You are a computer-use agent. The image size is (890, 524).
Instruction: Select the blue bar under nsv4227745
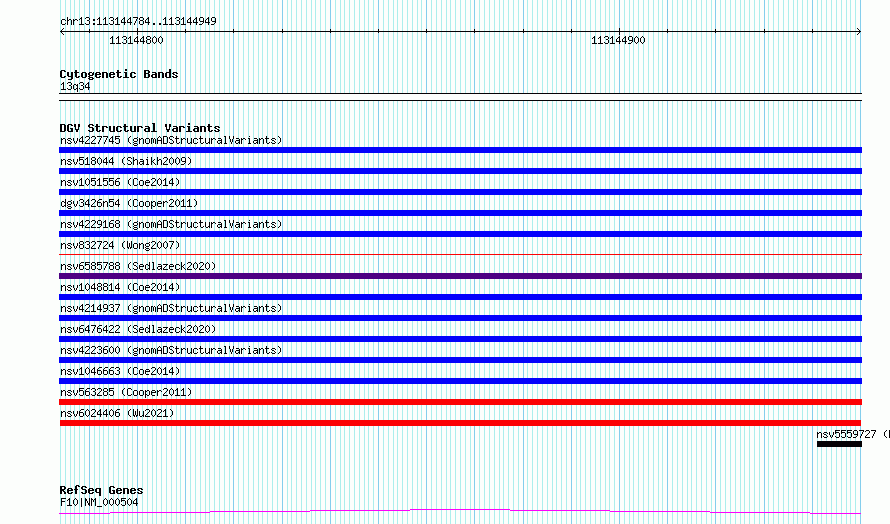click(460, 150)
